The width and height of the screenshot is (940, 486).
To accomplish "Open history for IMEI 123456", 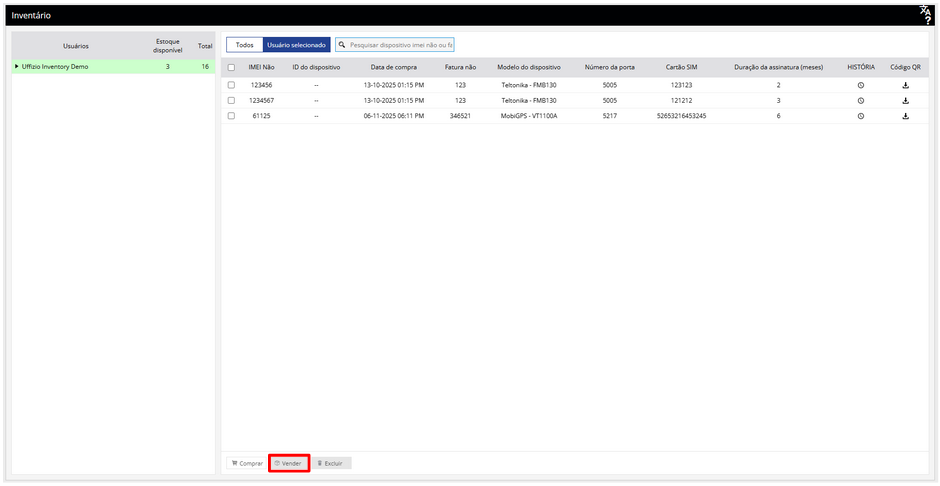I will point(860,86).
